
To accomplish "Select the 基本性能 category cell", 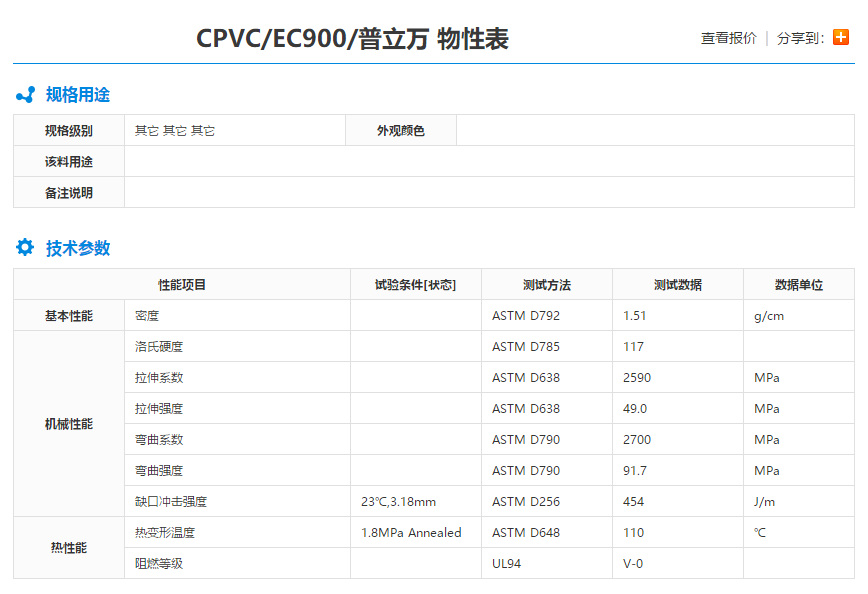I will tap(68, 315).
